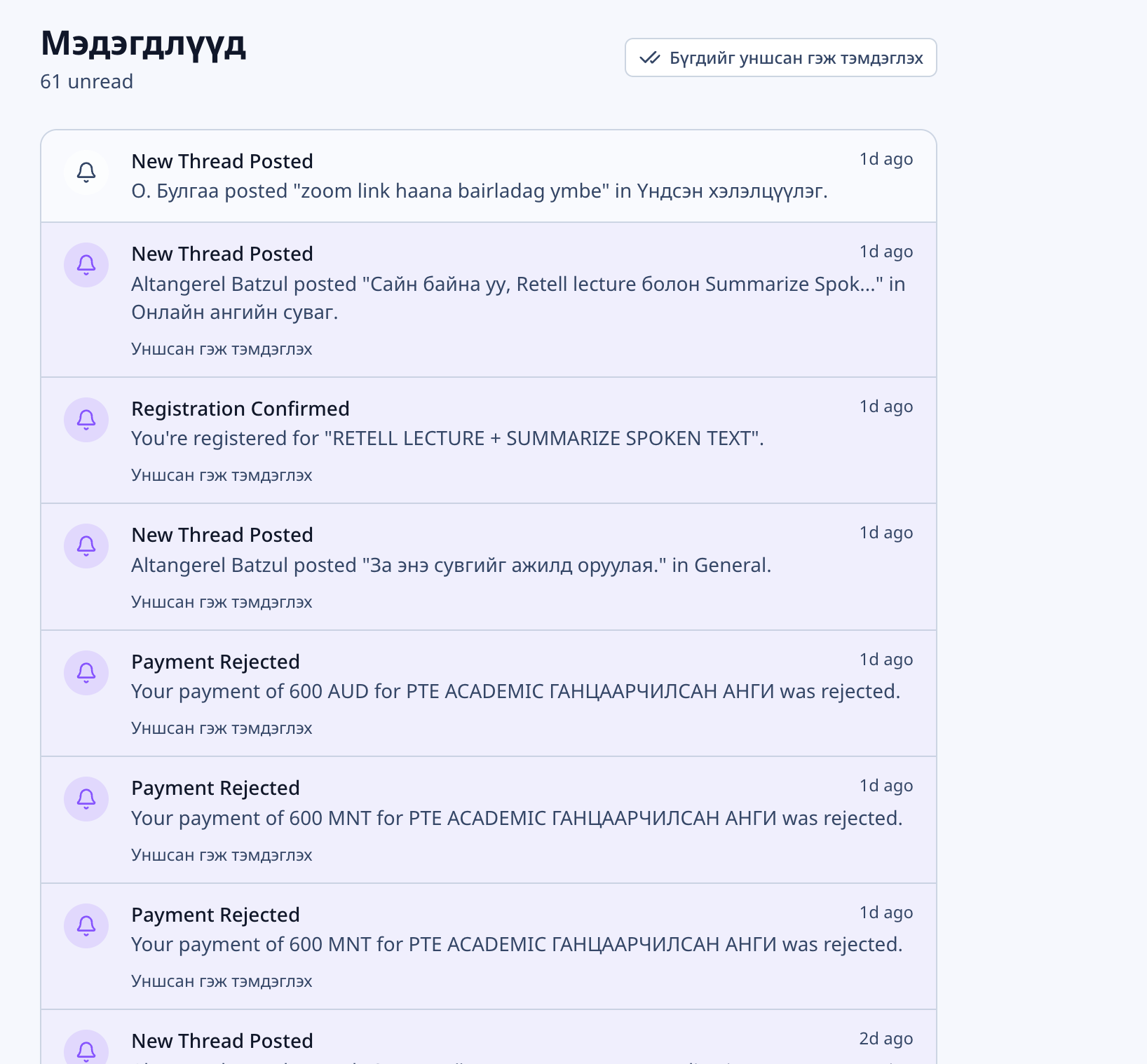
Task: Click the double-check icon in mark-all-read button
Action: pyautogui.click(x=650, y=57)
